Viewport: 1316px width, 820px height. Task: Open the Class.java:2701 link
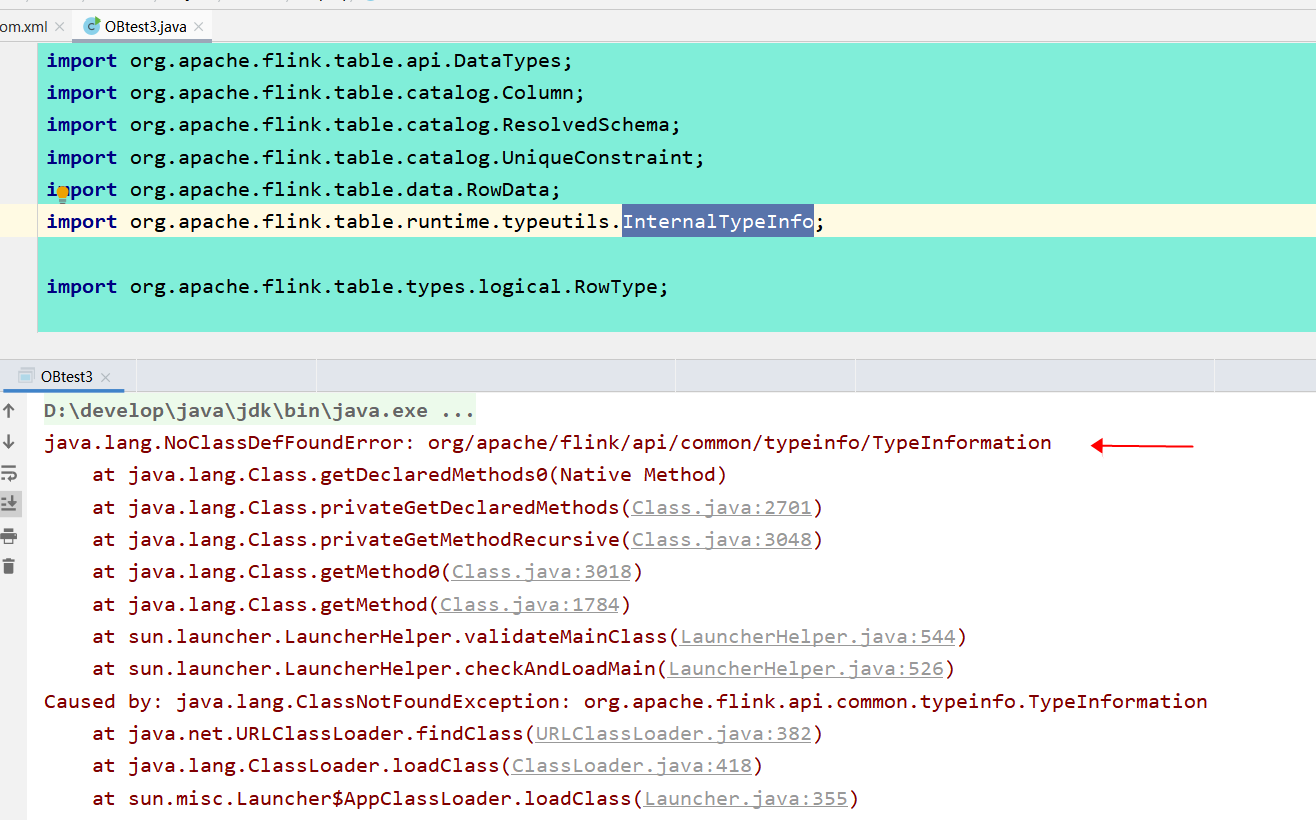pyautogui.click(x=721, y=507)
